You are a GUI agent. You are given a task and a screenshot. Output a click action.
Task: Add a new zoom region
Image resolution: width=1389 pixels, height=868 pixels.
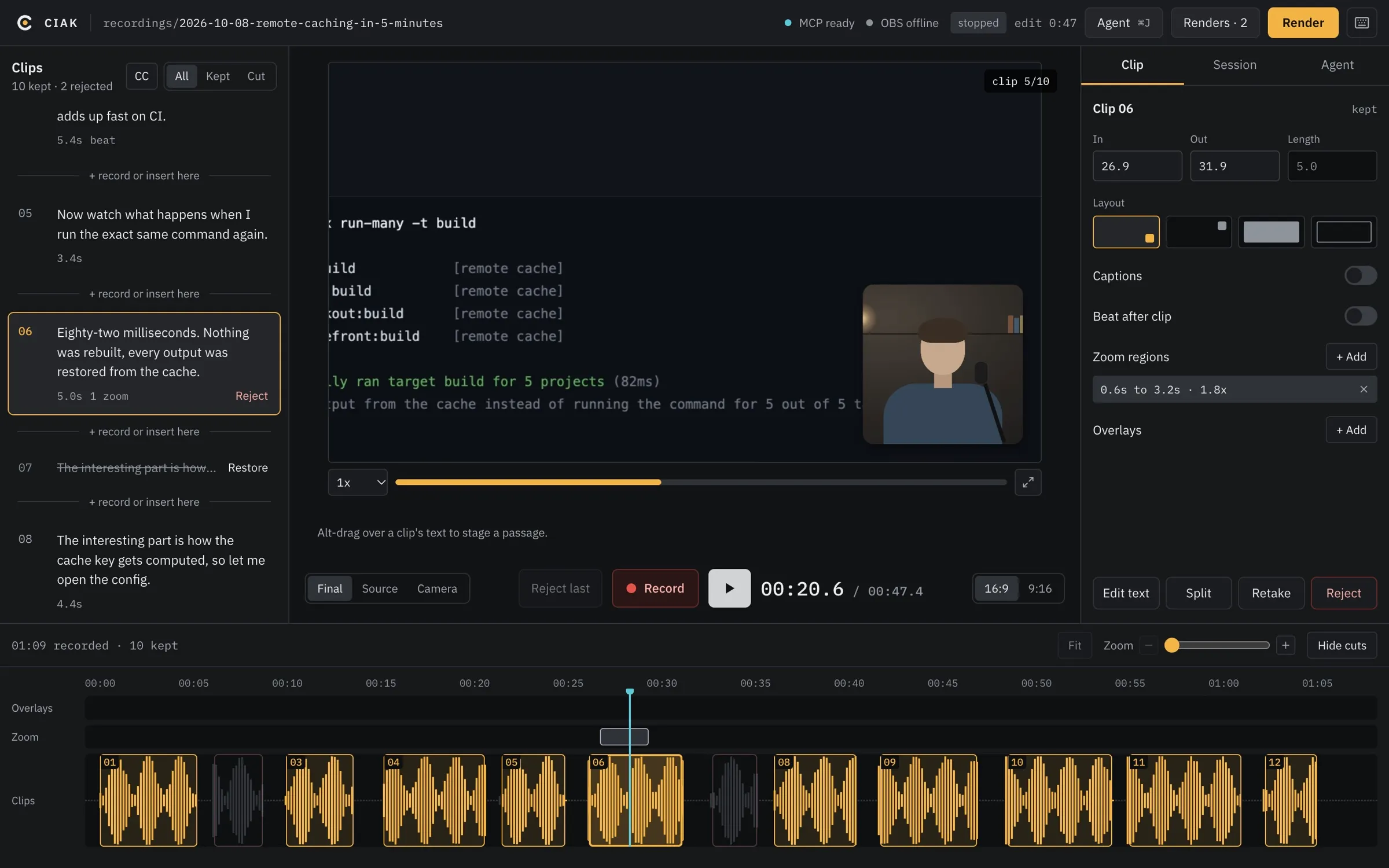coord(1351,356)
